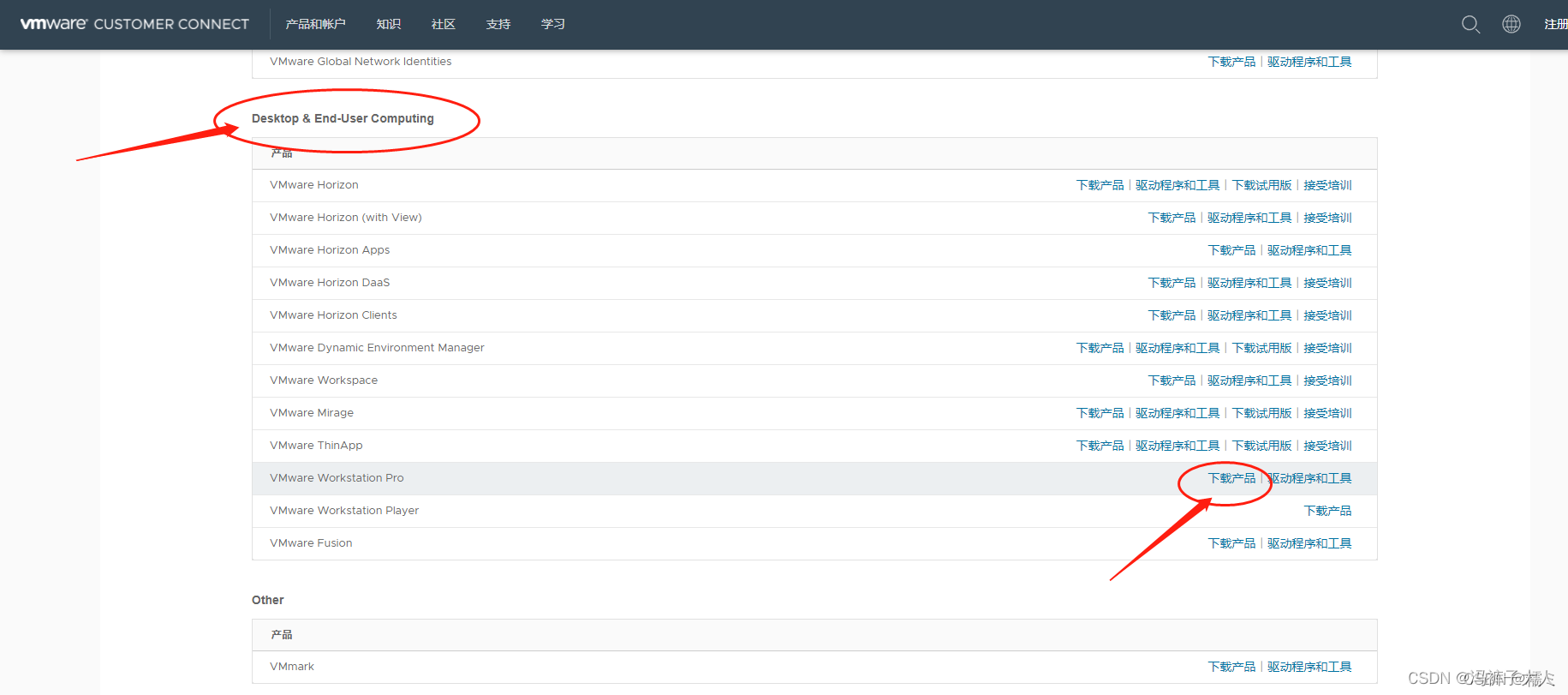Click 驱动程序和工具 for VMware Horizon (with View)

[x=1249, y=218]
